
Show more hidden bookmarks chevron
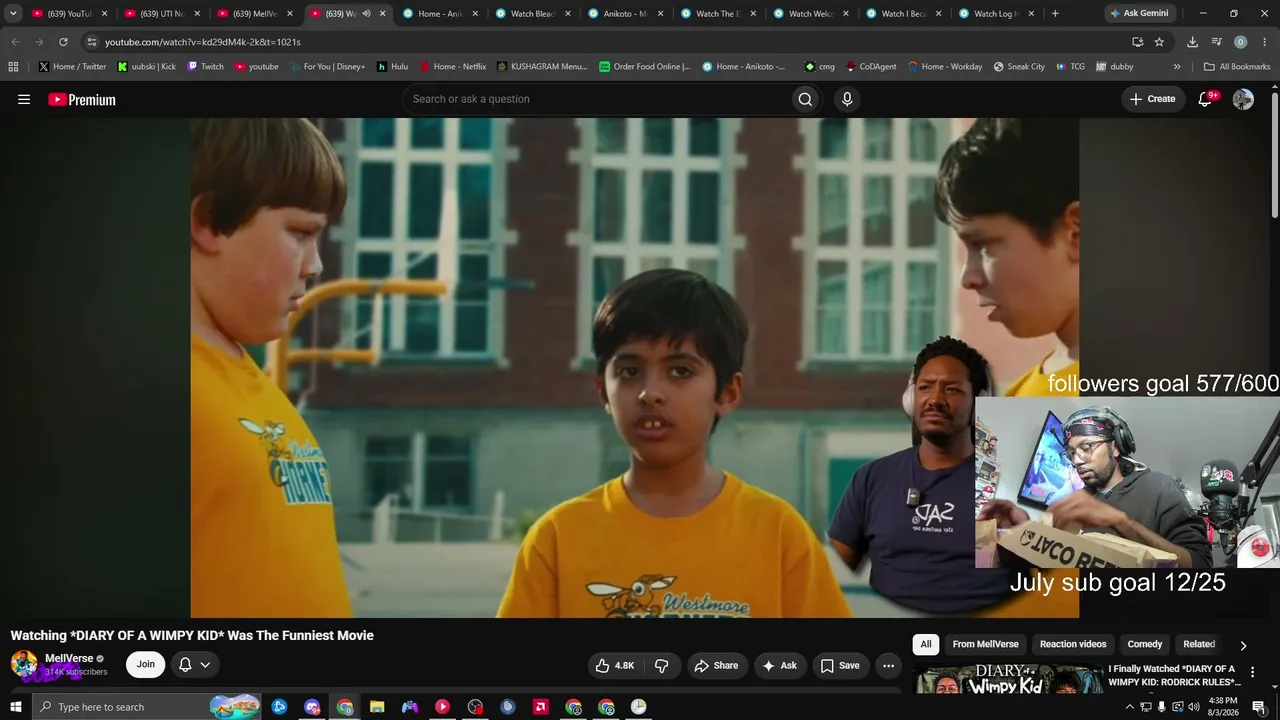[1177, 67]
